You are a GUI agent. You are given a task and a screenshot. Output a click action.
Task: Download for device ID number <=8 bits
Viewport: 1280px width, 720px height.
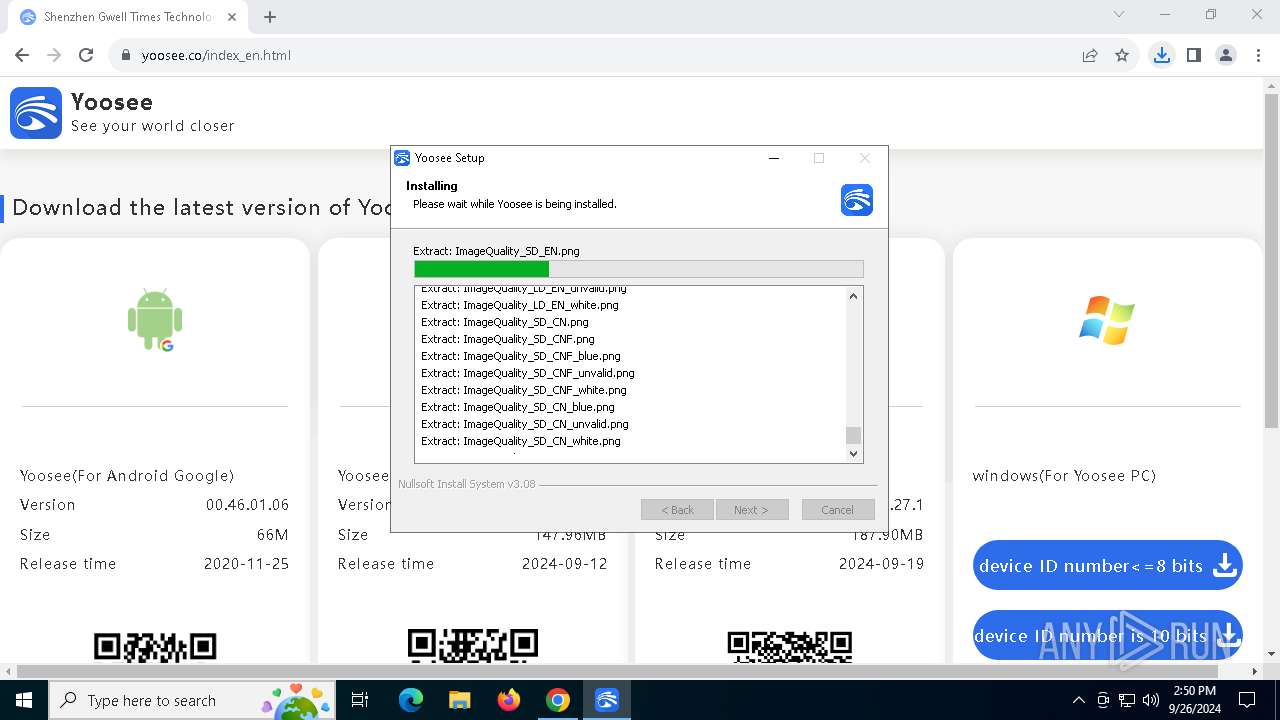tap(1107, 566)
